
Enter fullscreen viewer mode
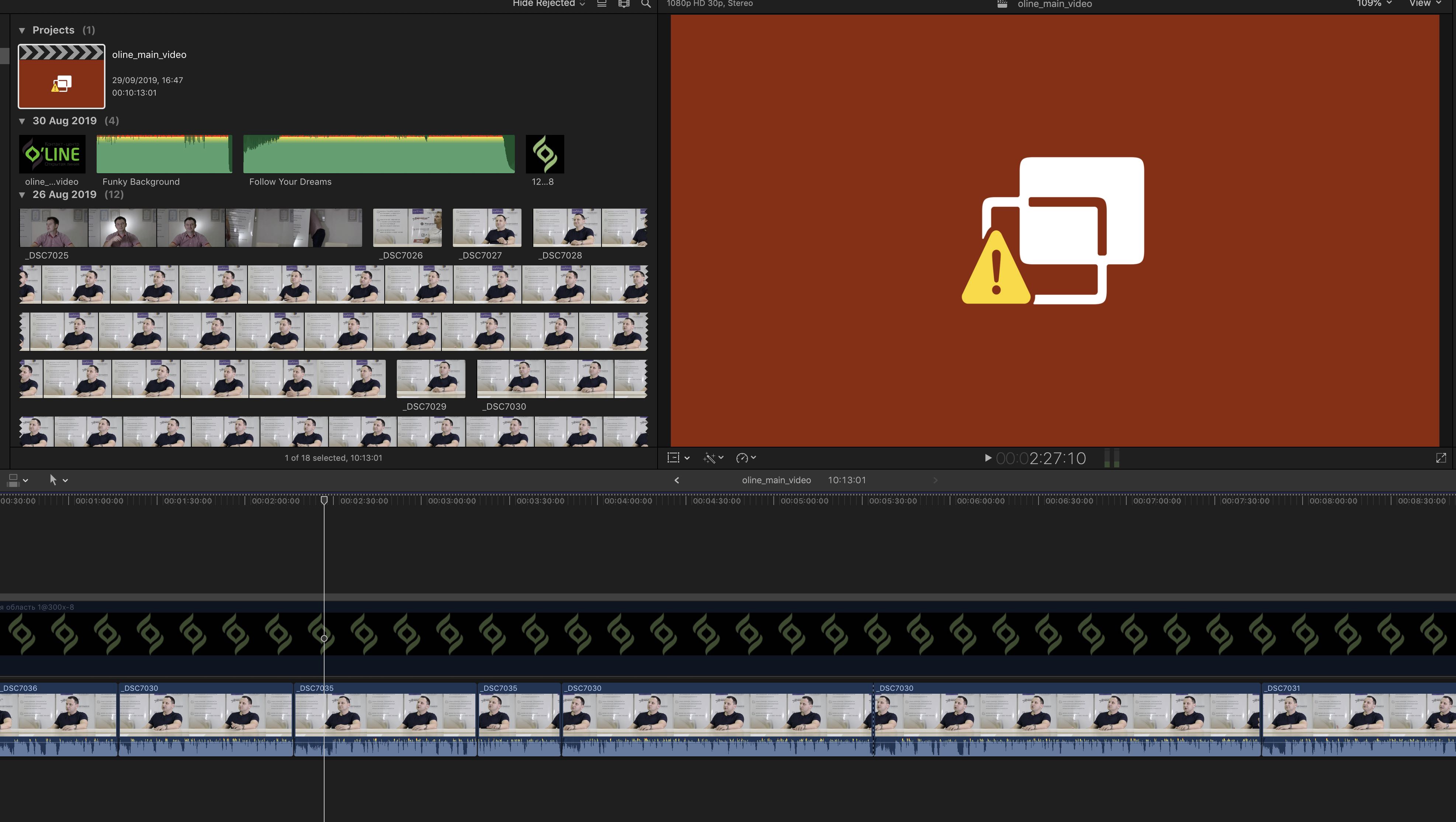(1441, 457)
